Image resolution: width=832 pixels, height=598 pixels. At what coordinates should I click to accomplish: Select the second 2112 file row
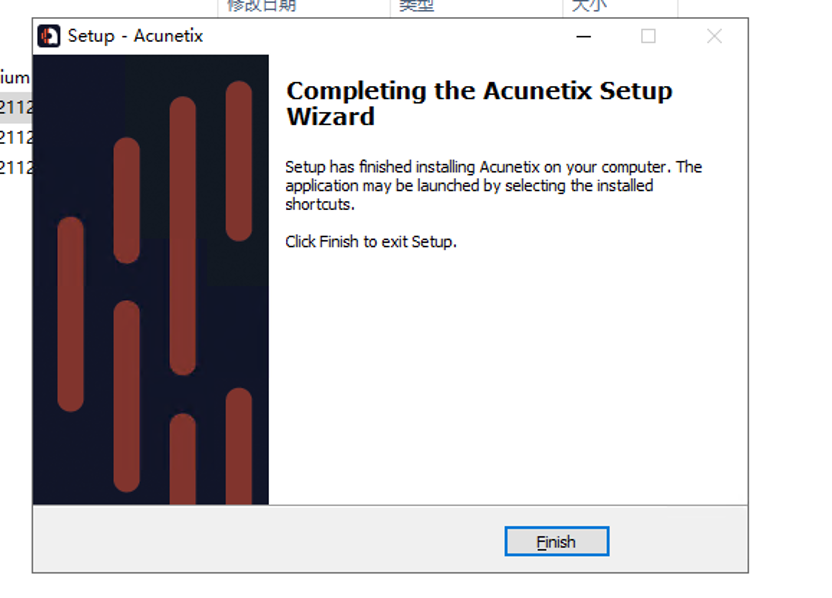pos(16,138)
